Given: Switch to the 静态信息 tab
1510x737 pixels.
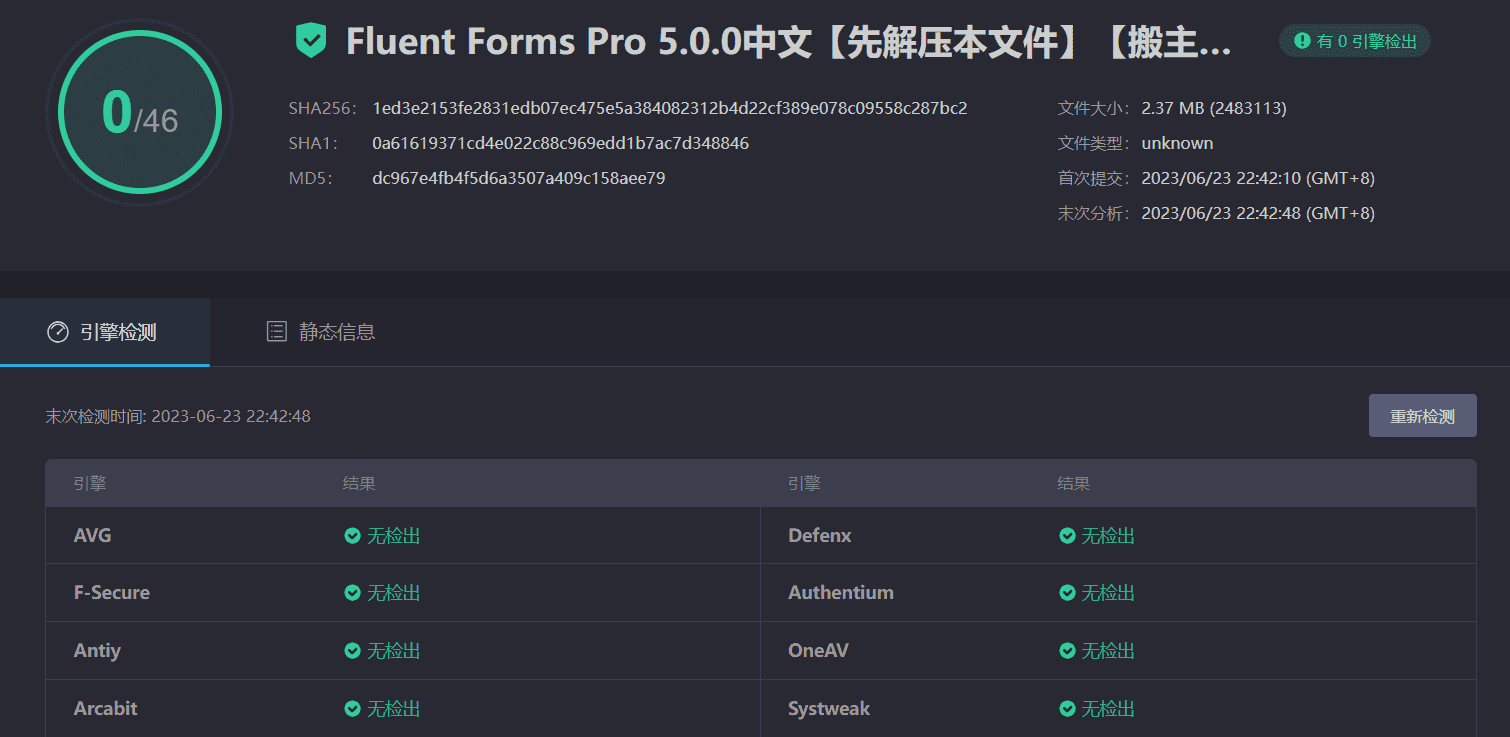Looking at the screenshot, I should 321,332.
